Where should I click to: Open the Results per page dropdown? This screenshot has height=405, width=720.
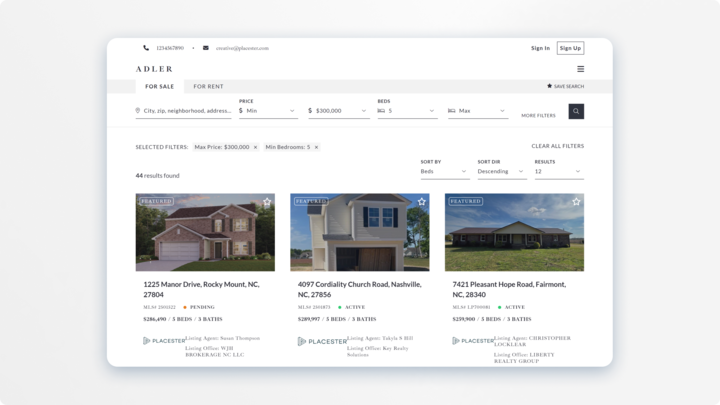[x=558, y=171]
